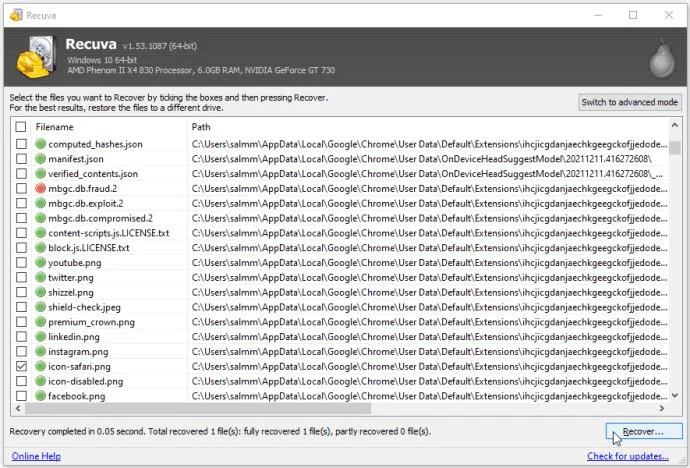The image size is (690, 468).
Task: Click the Recuva title bar app icon
Action: (16, 15)
